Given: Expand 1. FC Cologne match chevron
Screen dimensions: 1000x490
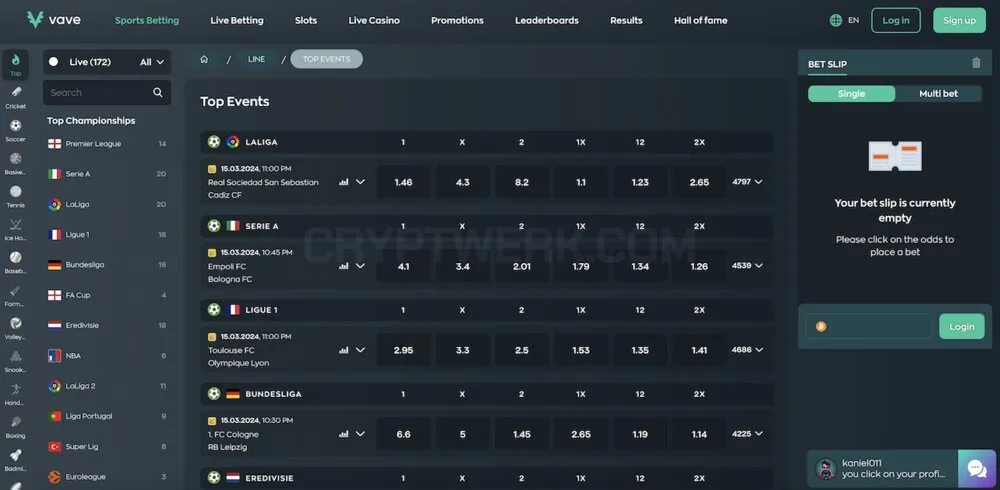Looking at the screenshot, I should pyautogui.click(x=360, y=434).
